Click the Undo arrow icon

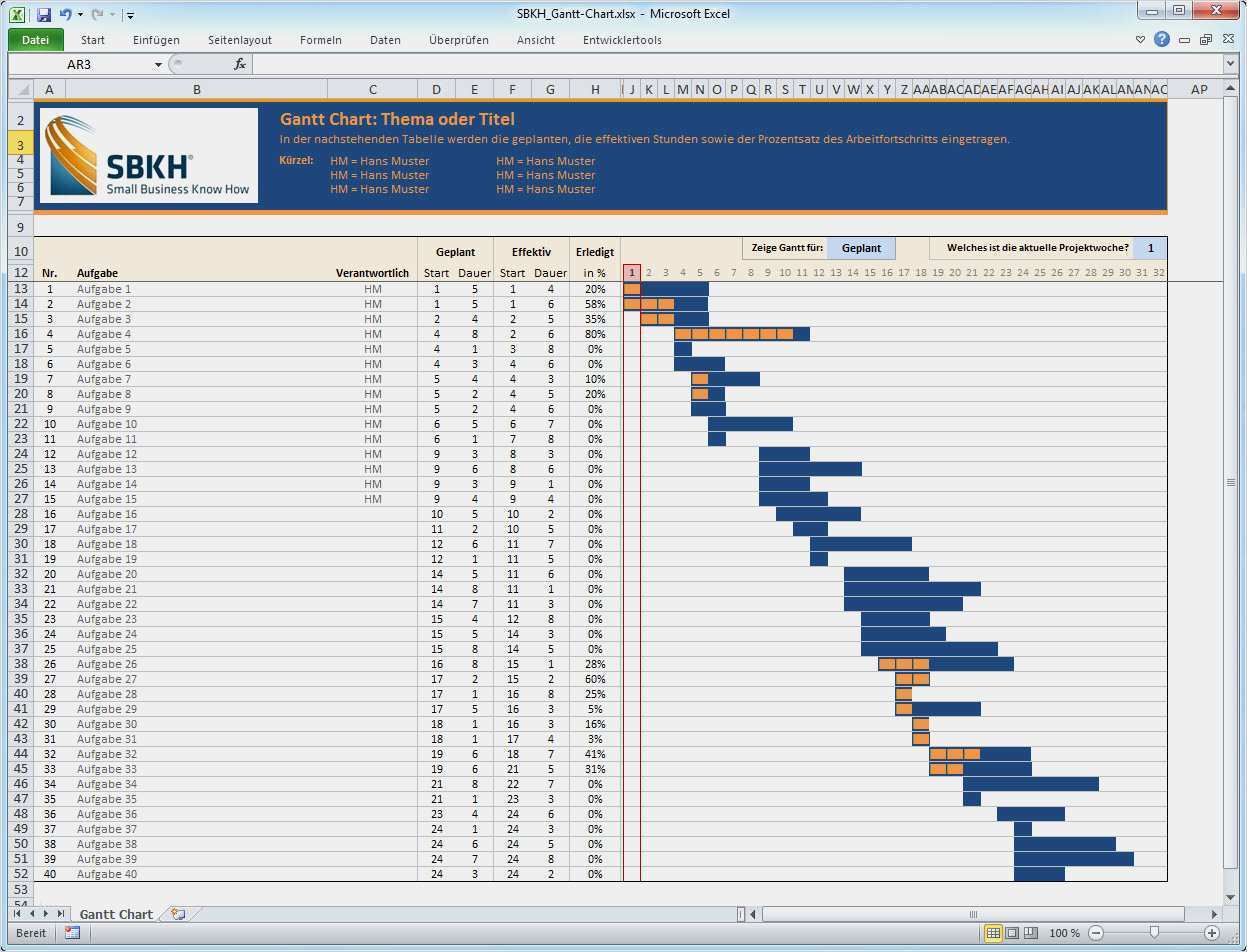[66, 15]
